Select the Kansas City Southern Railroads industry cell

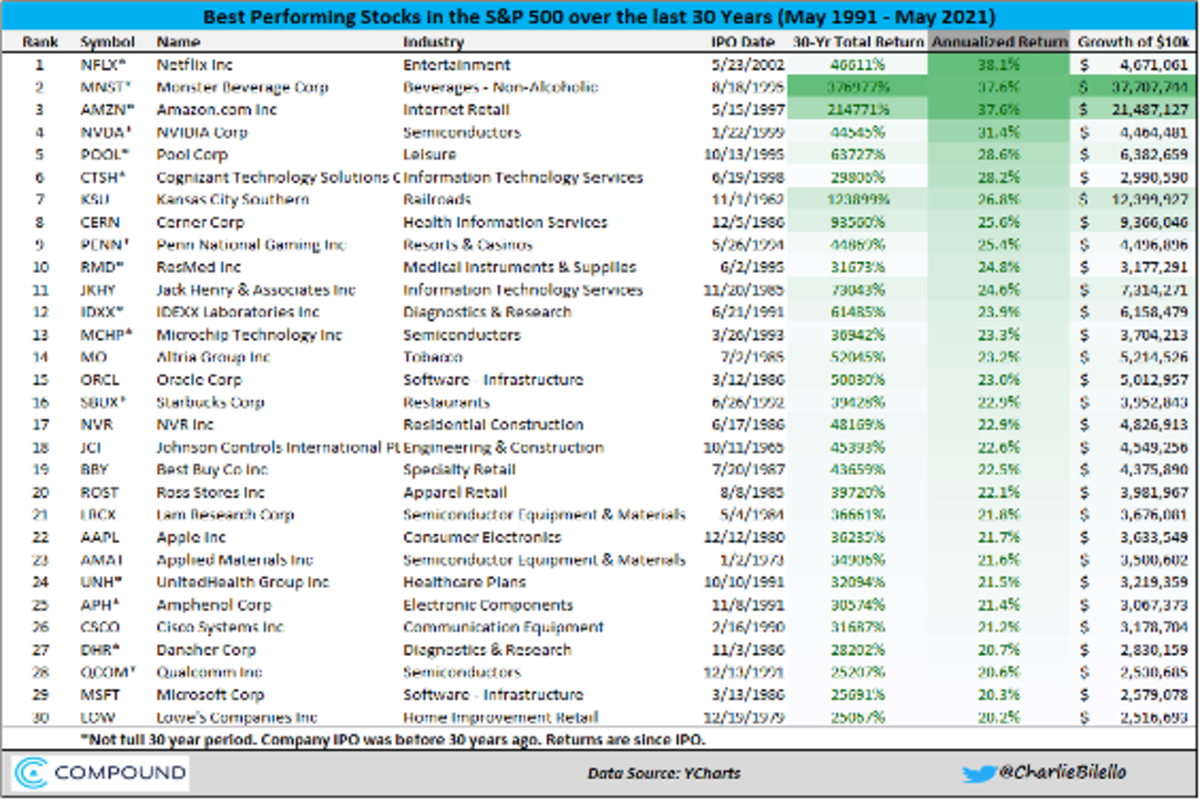point(440,200)
